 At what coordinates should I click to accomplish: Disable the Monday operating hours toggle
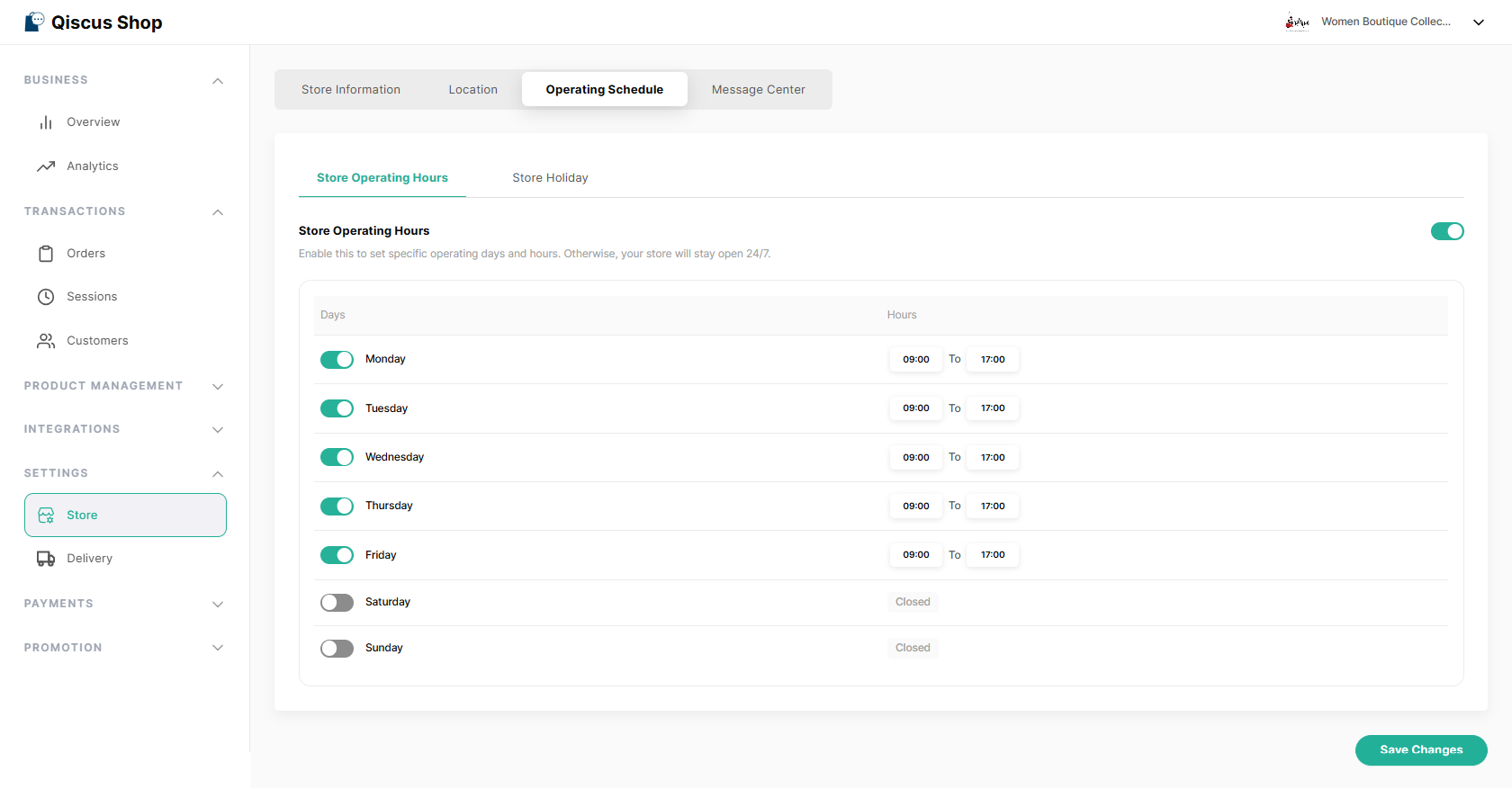(337, 360)
